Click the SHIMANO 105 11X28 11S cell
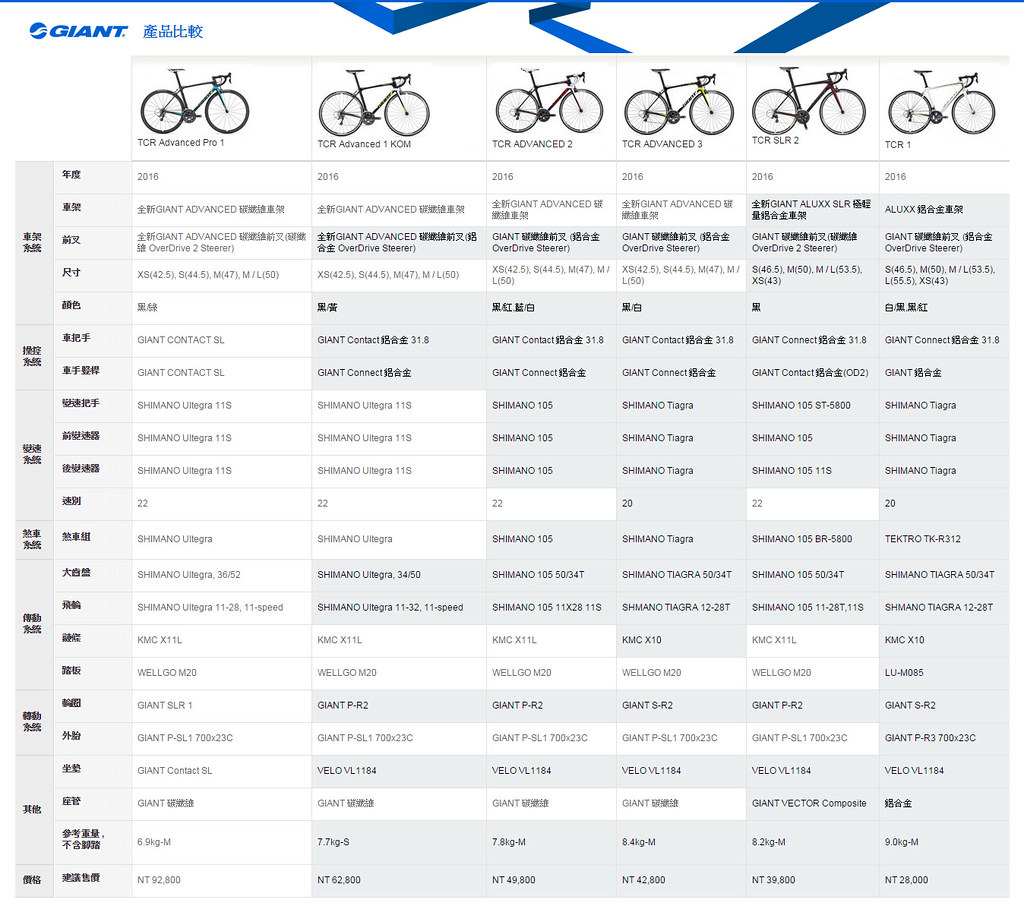 pos(551,607)
